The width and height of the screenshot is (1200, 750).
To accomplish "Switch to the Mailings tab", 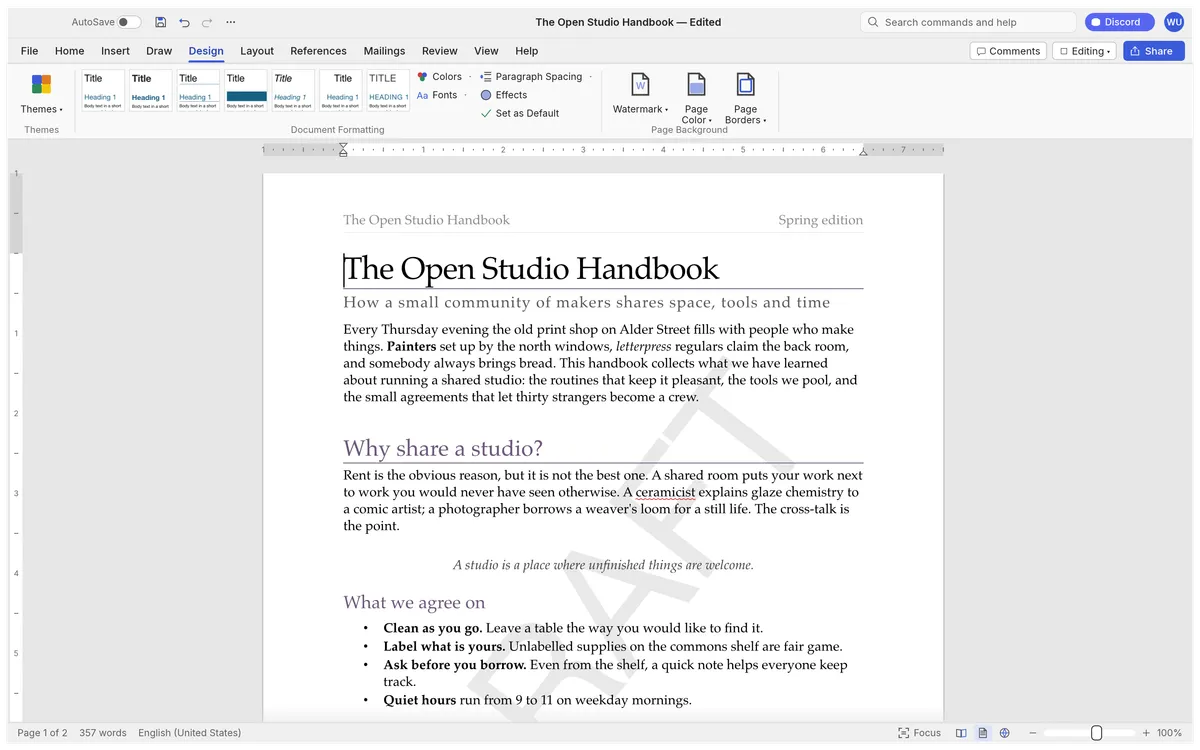I will pos(384,51).
